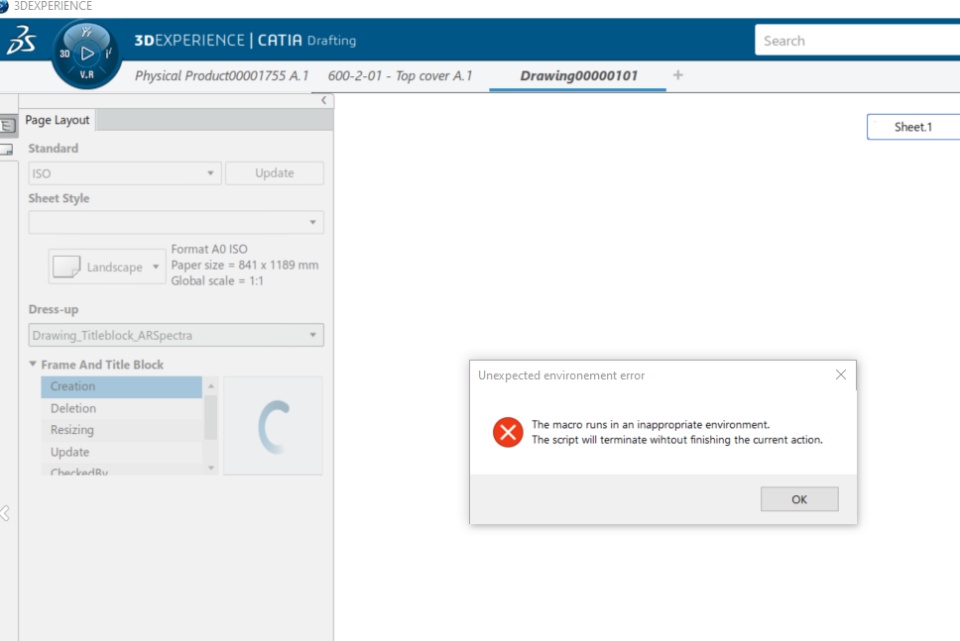Click the top quadrant of the compass

coord(87,32)
